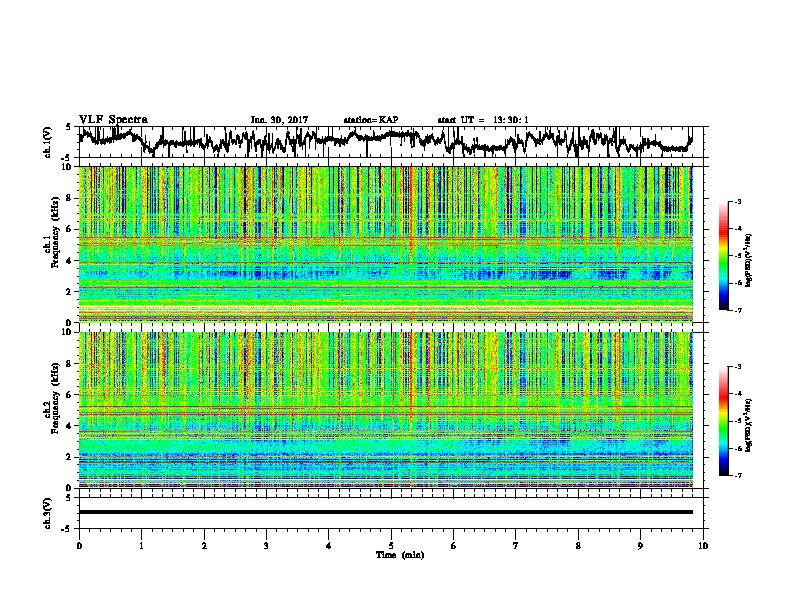Click the upper ch.1 color scale bar
Image resolution: width=792 pixels, height=612 pixels.
click(x=723, y=256)
